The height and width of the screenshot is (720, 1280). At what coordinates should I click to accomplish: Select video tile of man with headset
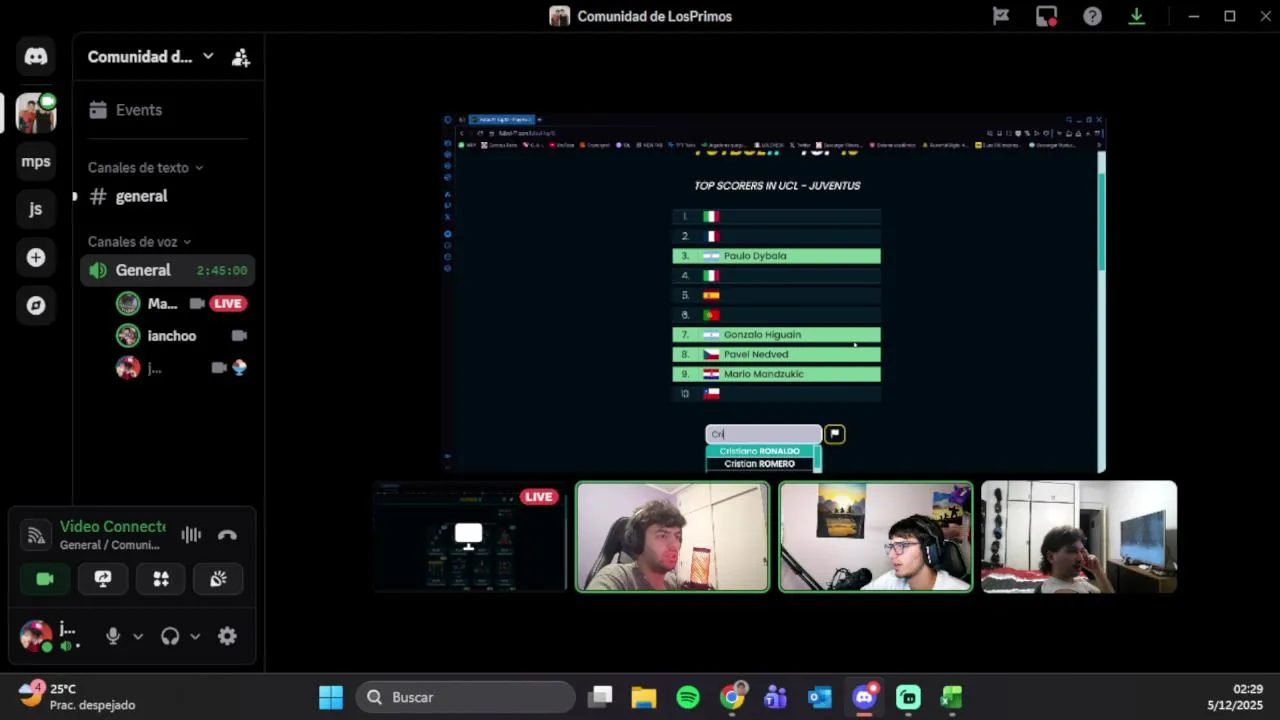(673, 537)
